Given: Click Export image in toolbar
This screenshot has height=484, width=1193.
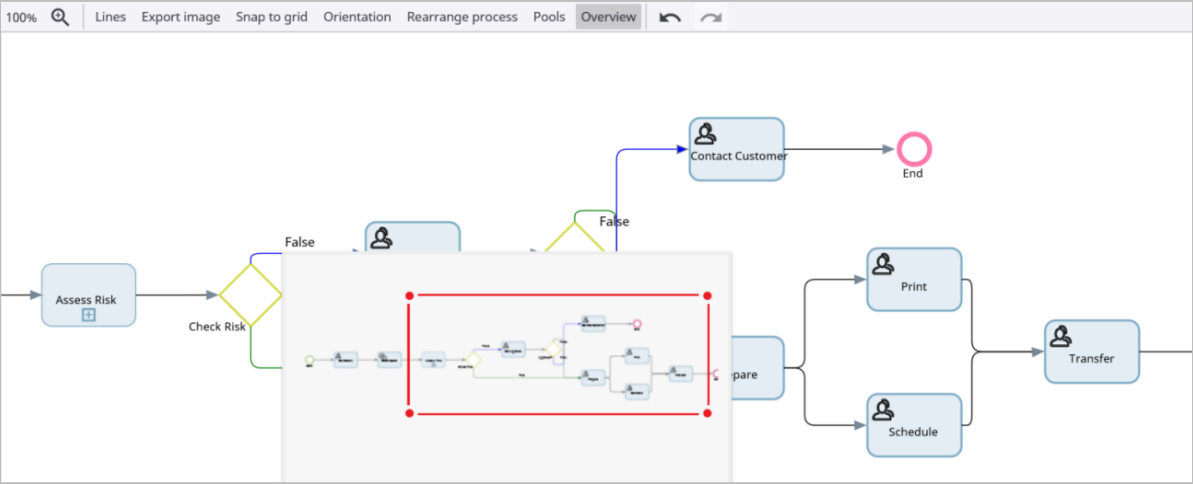Looking at the screenshot, I should coord(181,17).
